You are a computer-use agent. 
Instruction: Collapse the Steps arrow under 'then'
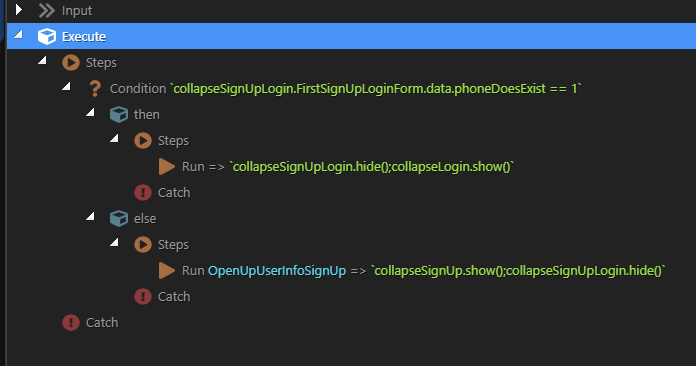click(114, 138)
